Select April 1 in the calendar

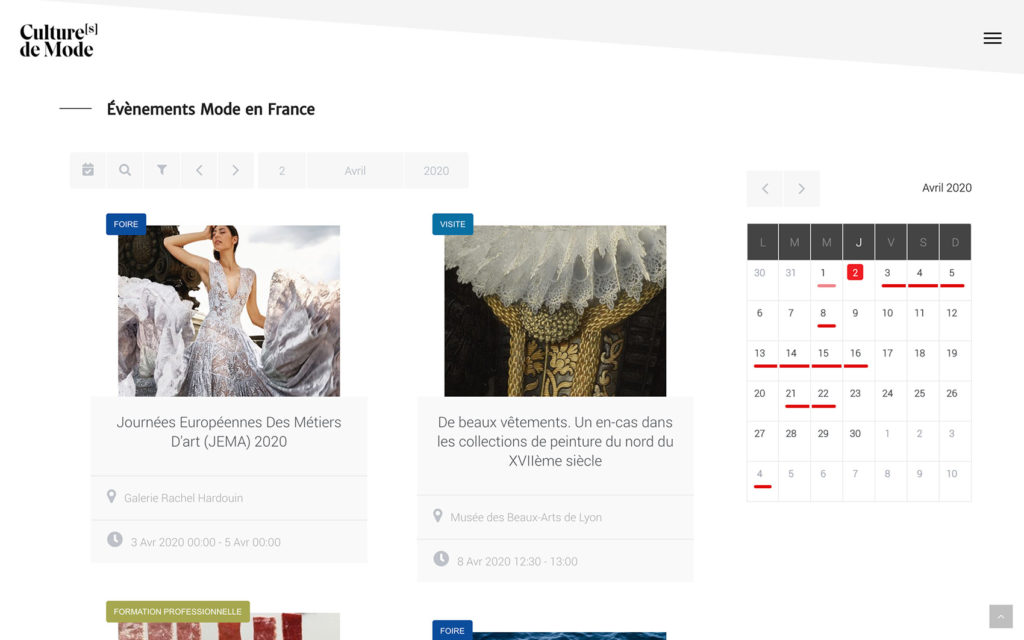coord(823,273)
